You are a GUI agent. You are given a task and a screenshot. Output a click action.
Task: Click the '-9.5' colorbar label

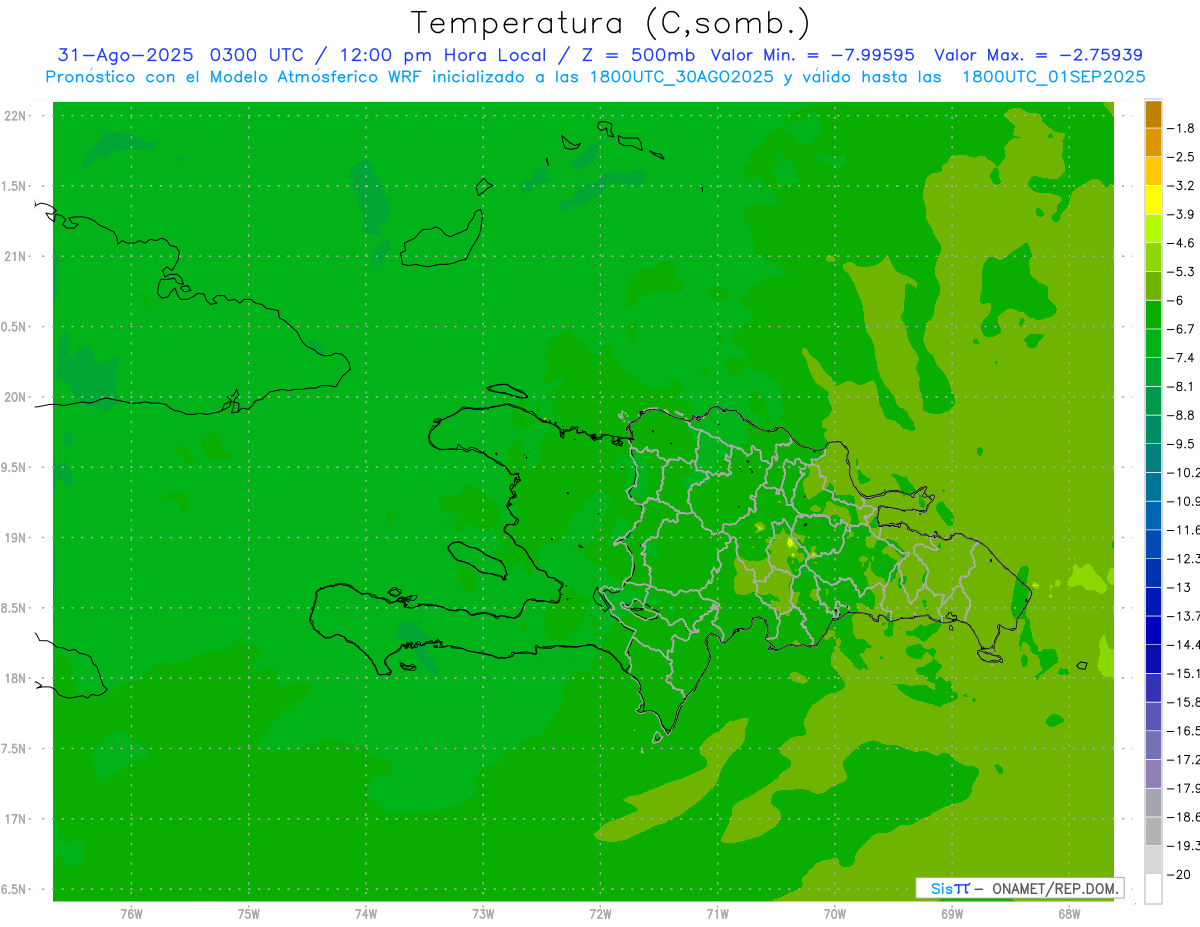pos(1181,444)
